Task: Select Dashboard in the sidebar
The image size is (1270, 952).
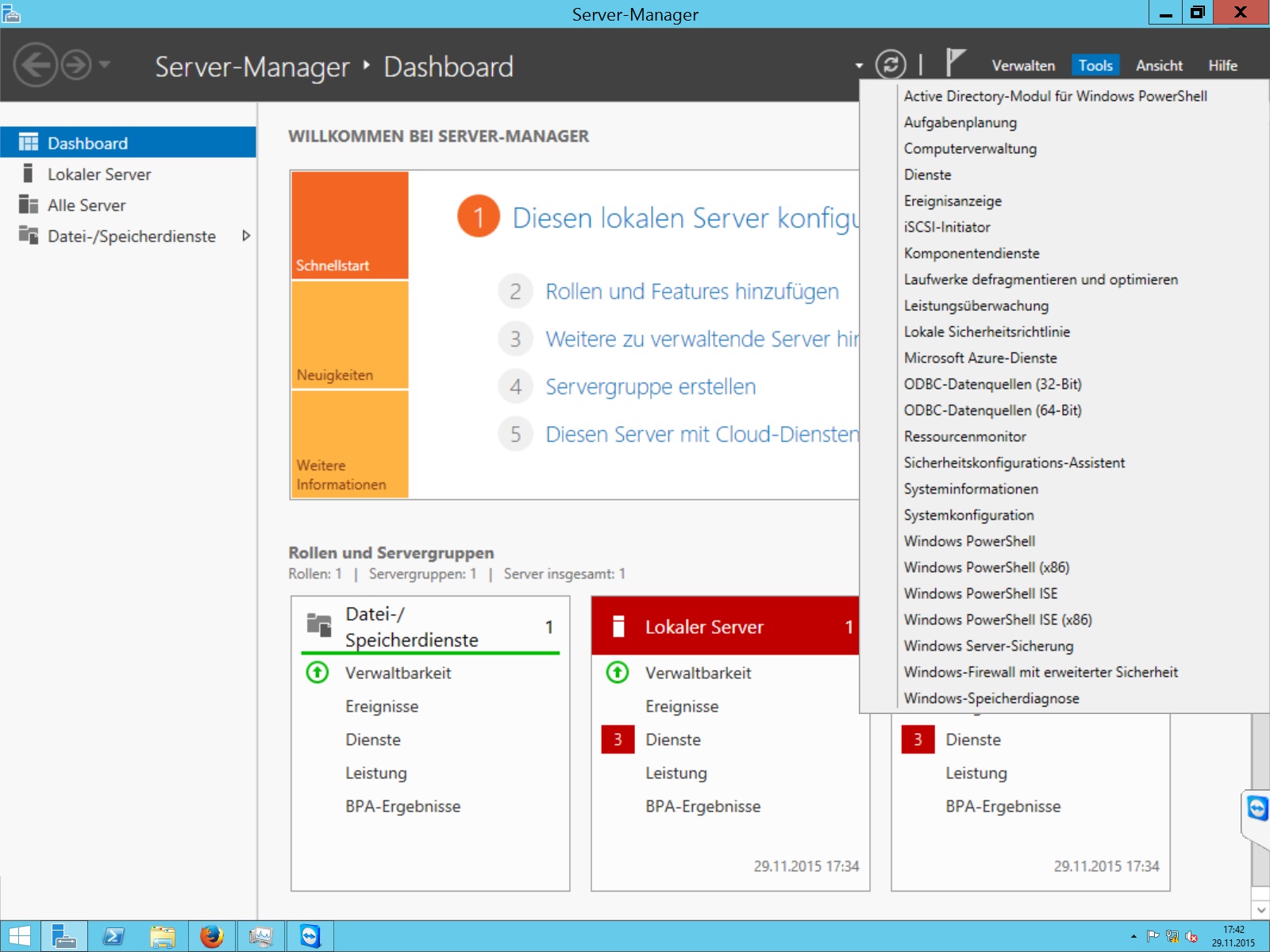Action: pyautogui.click(x=128, y=143)
